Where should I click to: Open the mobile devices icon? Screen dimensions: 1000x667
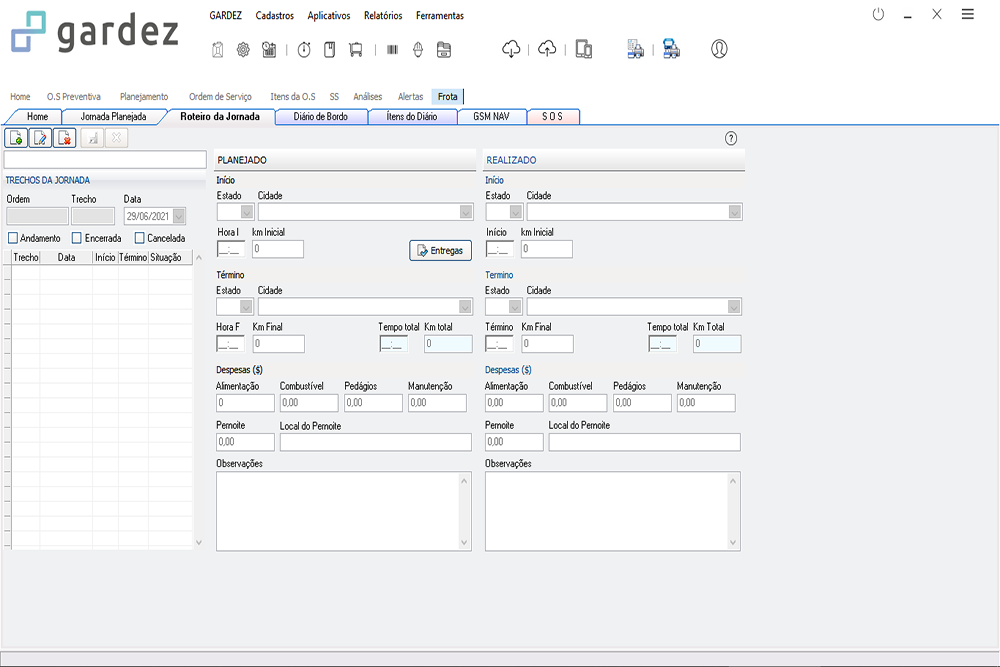point(584,48)
